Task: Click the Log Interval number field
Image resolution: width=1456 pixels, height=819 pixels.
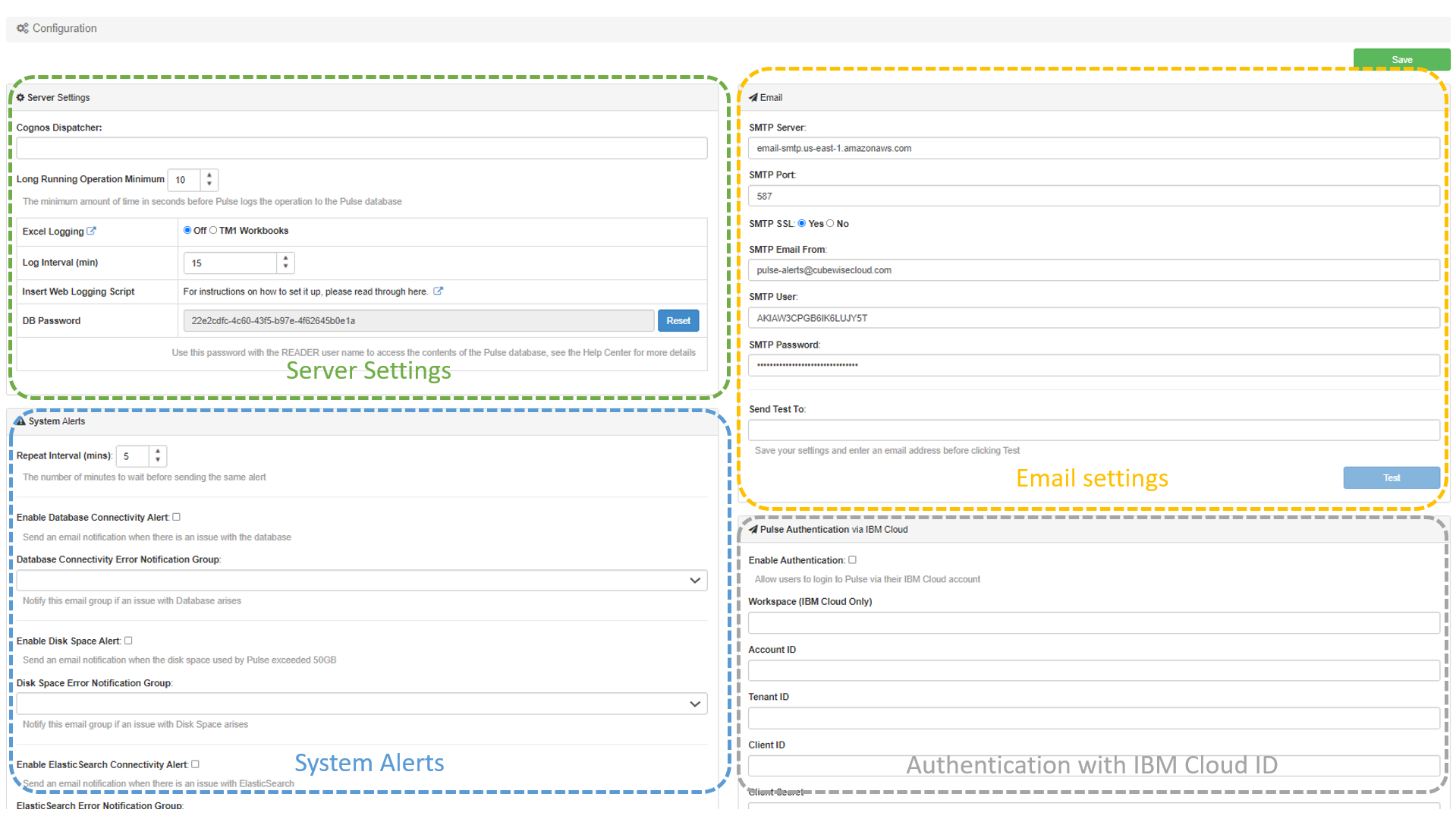Action: [x=231, y=263]
